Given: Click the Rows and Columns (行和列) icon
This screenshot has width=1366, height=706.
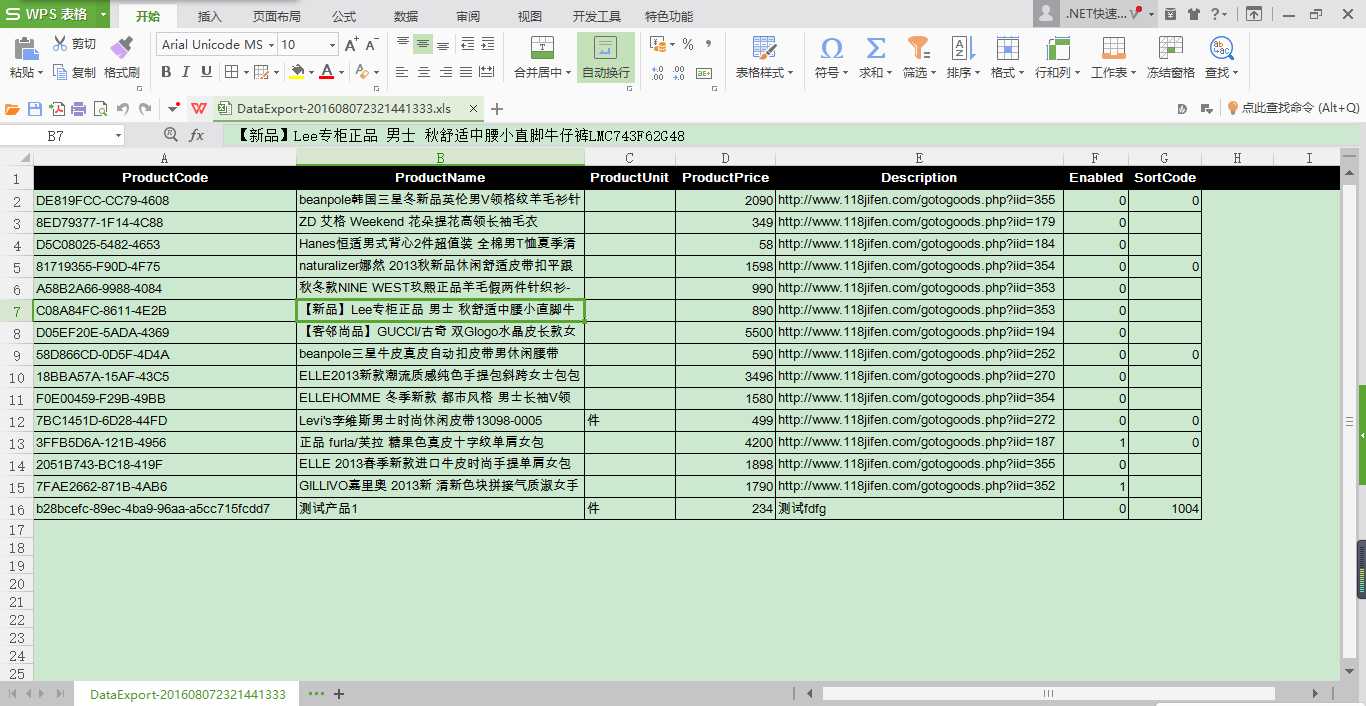Looking at the screenshot, I should tap(1057, 48).
